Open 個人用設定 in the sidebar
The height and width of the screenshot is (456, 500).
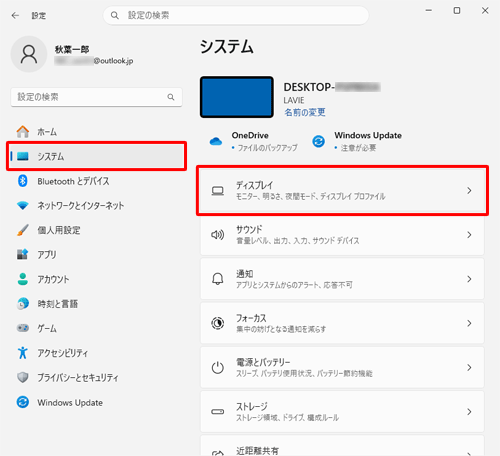[96, 230]
